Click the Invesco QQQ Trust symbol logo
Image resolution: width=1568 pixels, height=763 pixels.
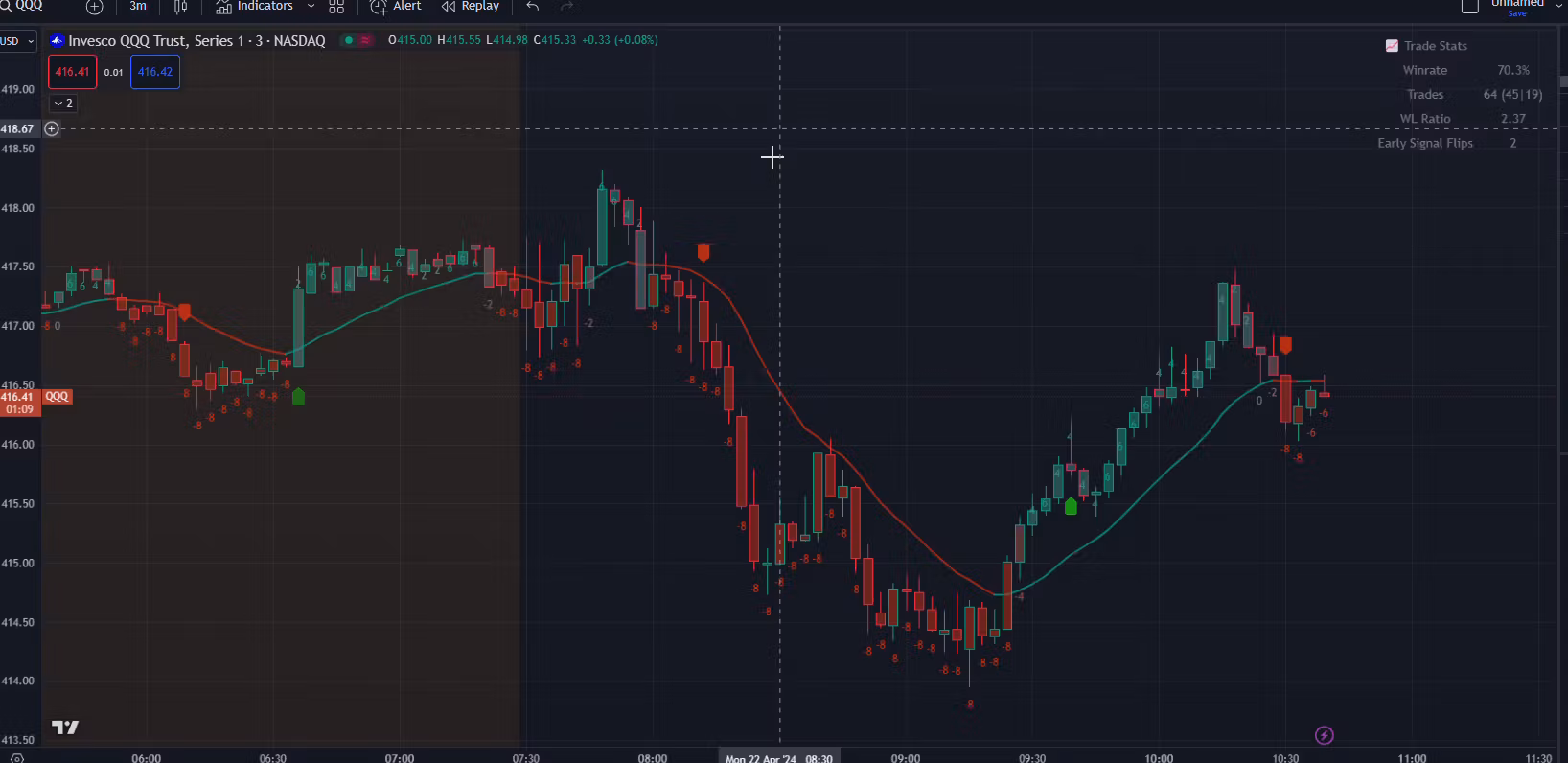57,40
